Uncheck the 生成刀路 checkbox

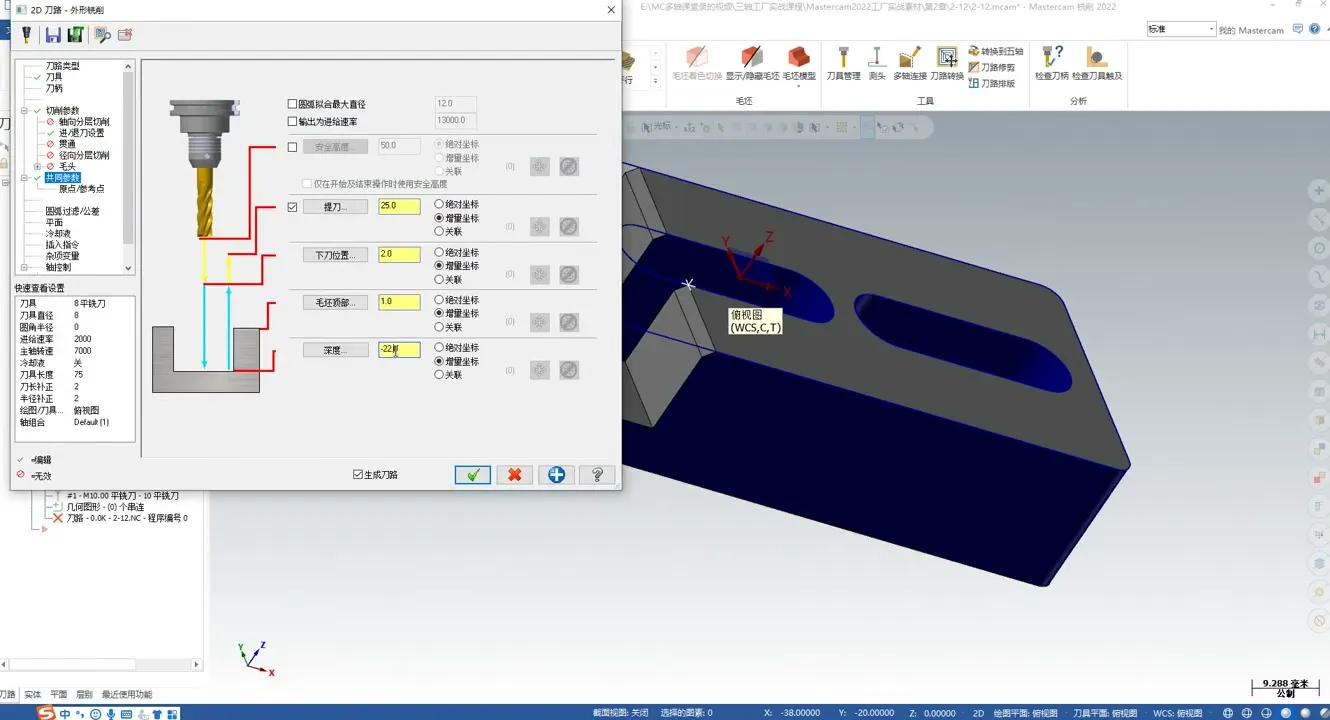[x=358, y=474]
